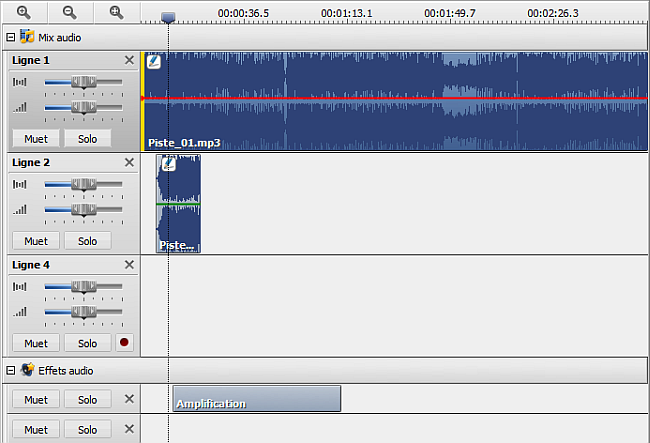
Task: Open edit icon on Piste_01.mp3 clip
Action: click(154, 61)
